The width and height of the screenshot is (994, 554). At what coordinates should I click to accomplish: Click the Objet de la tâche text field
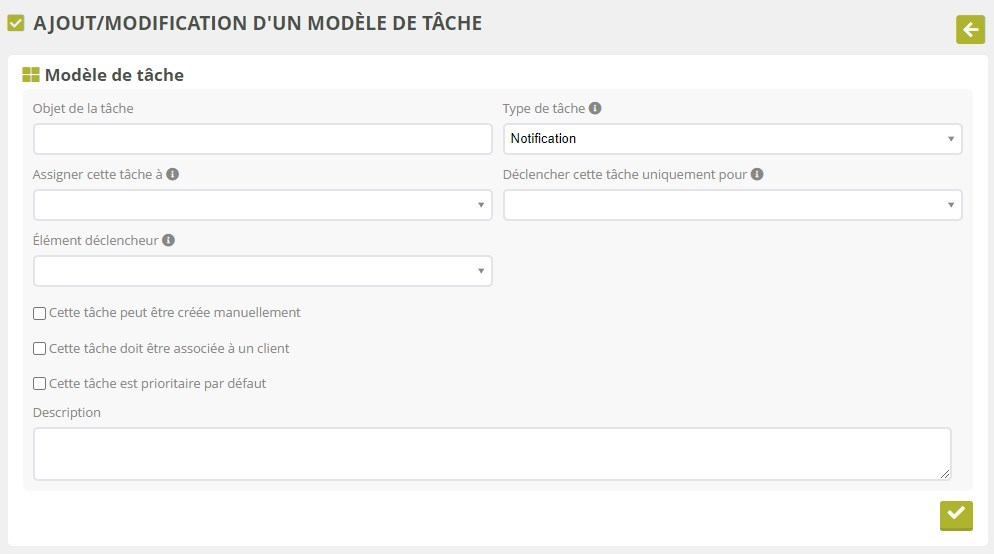tap(262, 139)
